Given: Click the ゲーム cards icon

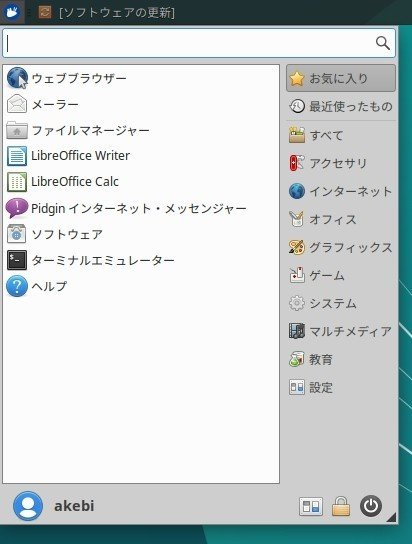Looking at the screenshot, I should pyautogui.click(x=297, y=275).
